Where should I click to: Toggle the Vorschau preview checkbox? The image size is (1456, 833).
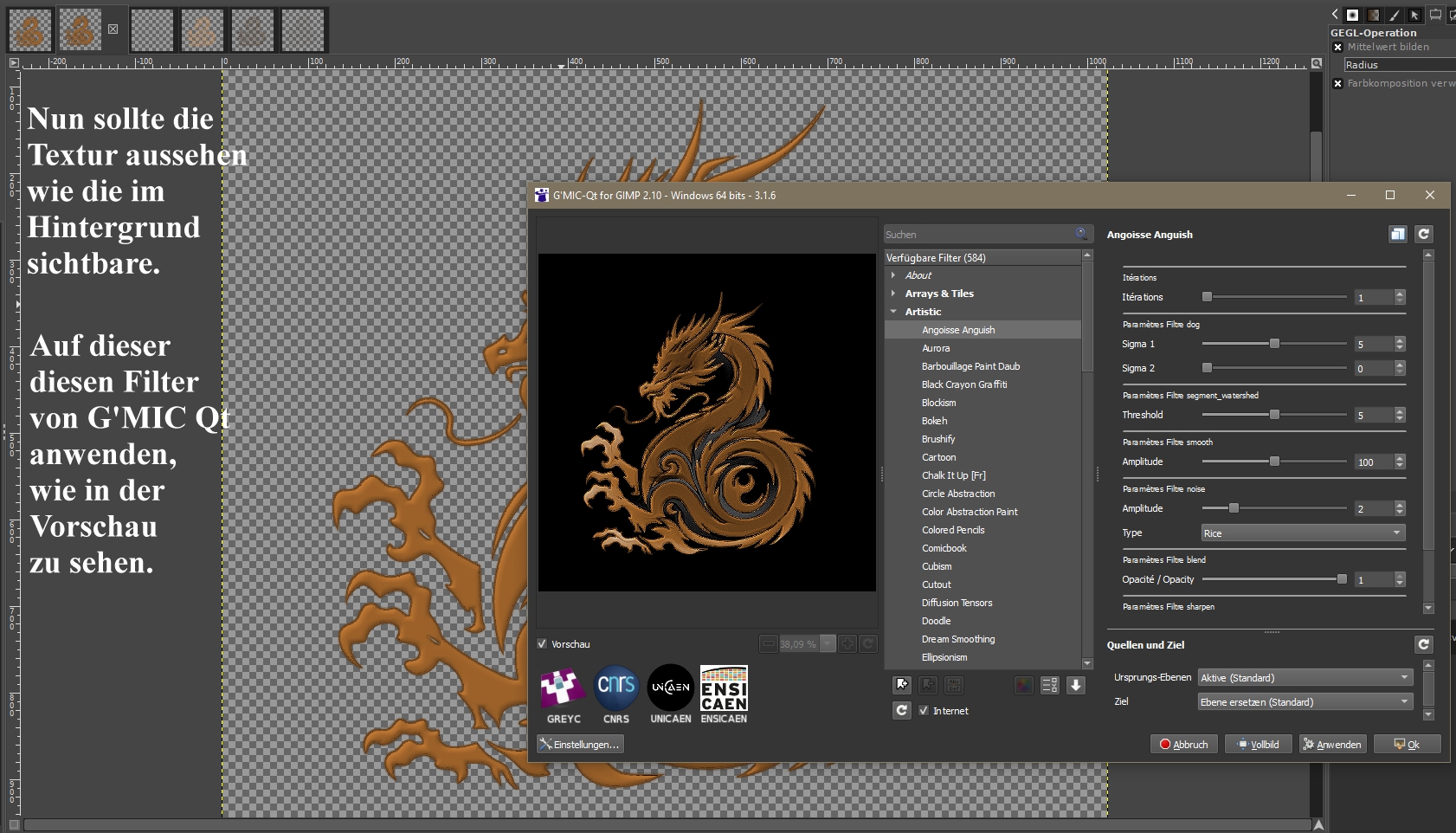542,644
